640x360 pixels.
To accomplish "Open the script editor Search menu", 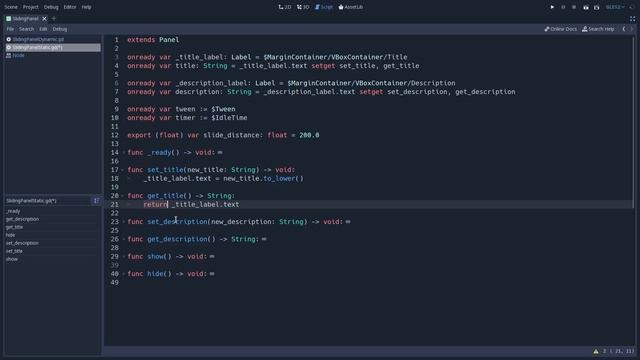I will point(27,29).
